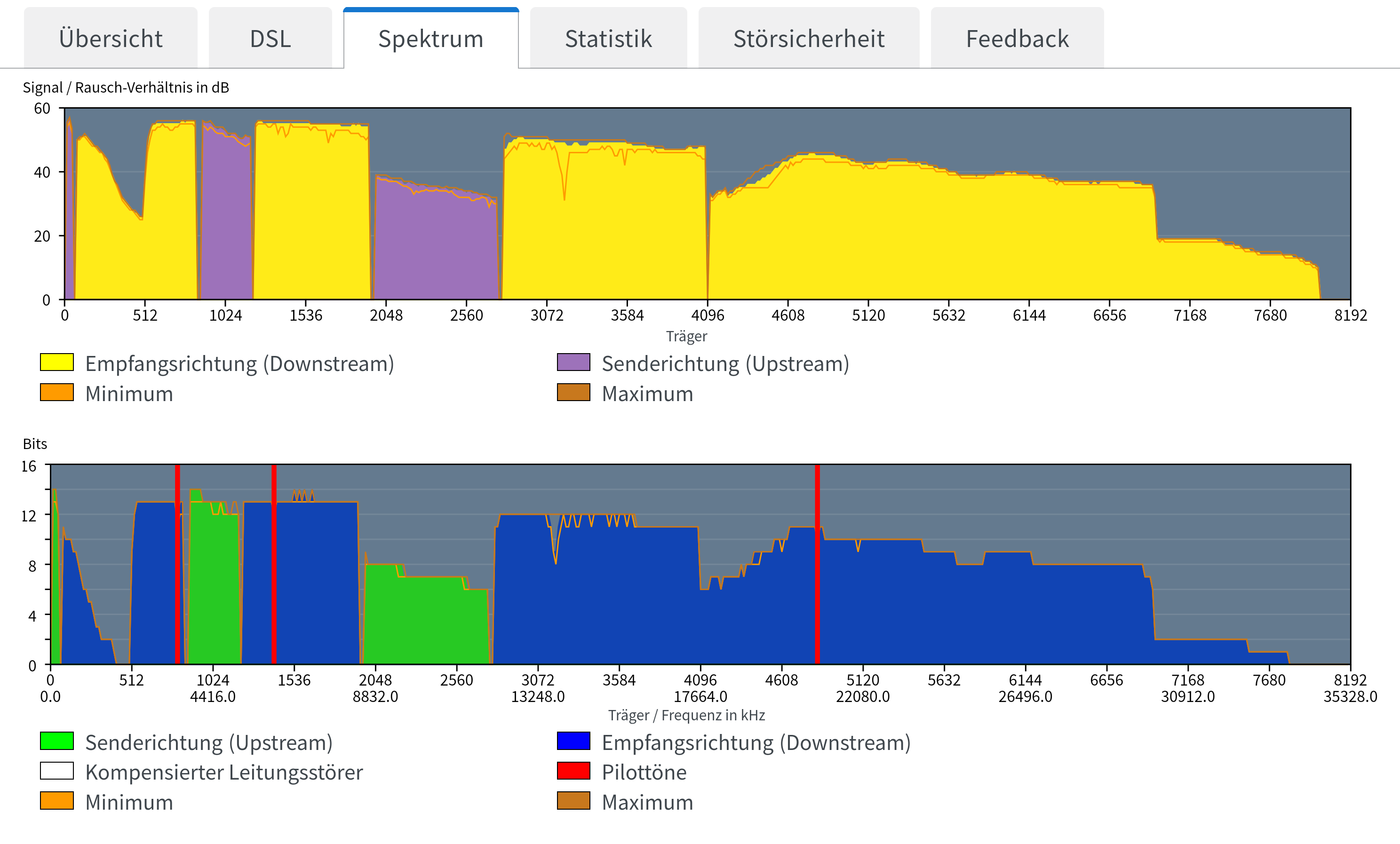
Task: Click the 4096 tick label on SNR chart
Action: (708, 315)
